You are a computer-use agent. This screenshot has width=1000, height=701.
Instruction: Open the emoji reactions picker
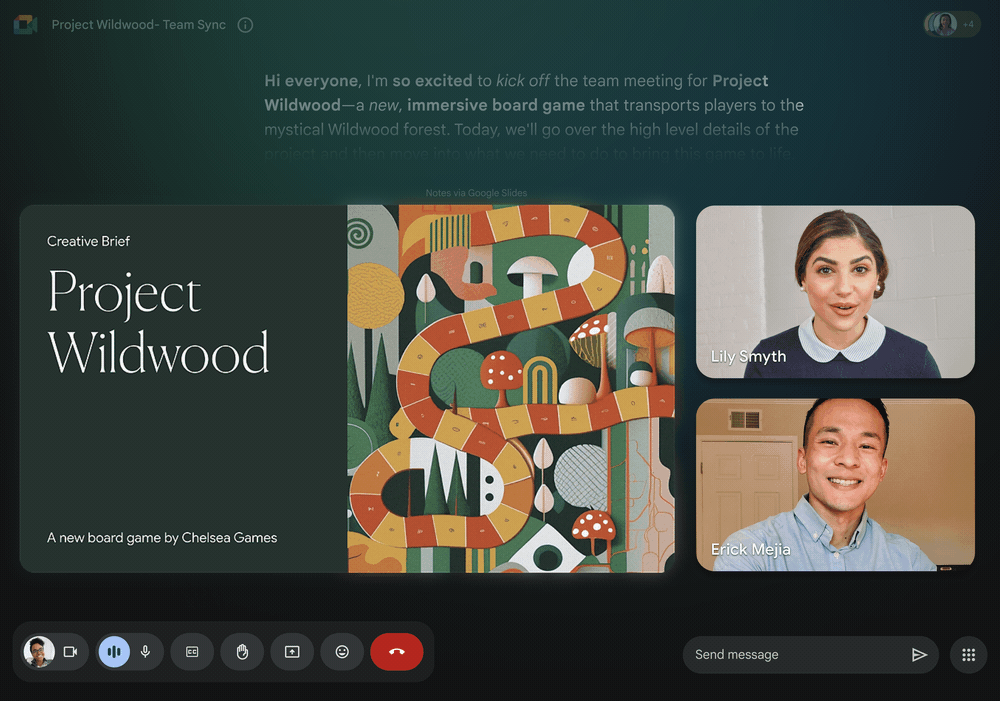pyautogui.click(x=342, y=652)
